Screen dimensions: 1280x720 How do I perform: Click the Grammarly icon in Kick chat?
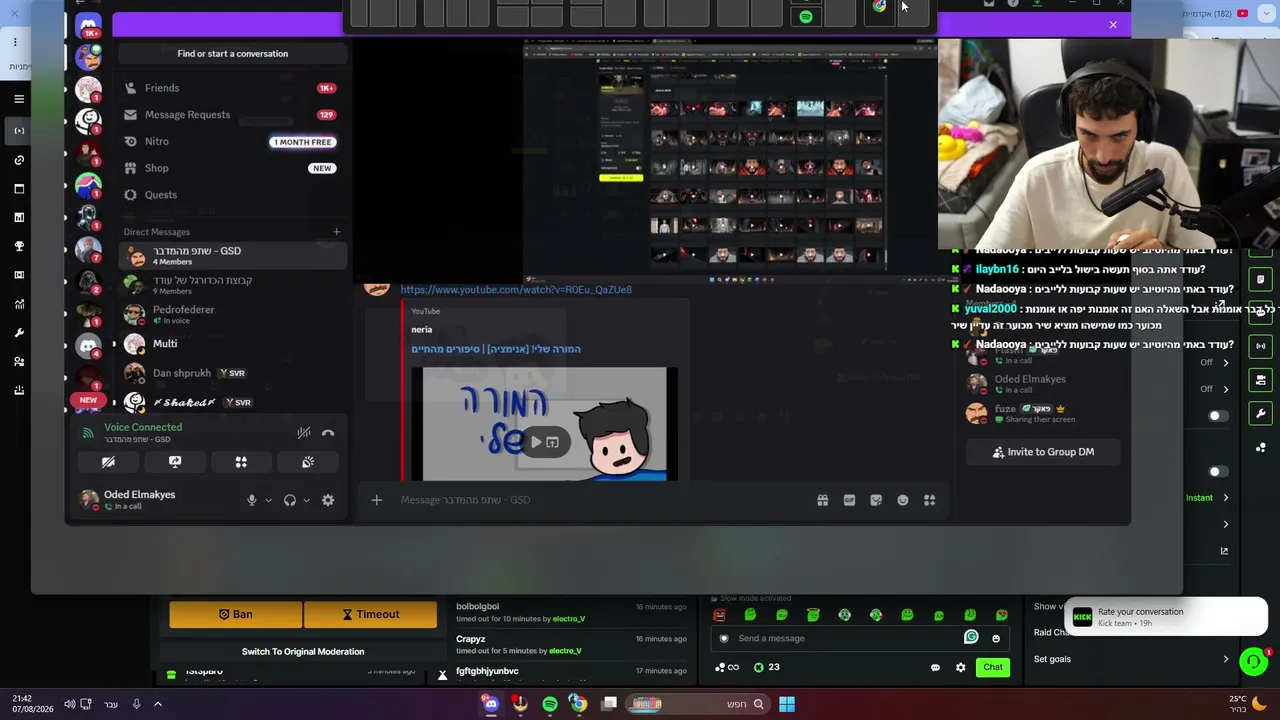971,637
